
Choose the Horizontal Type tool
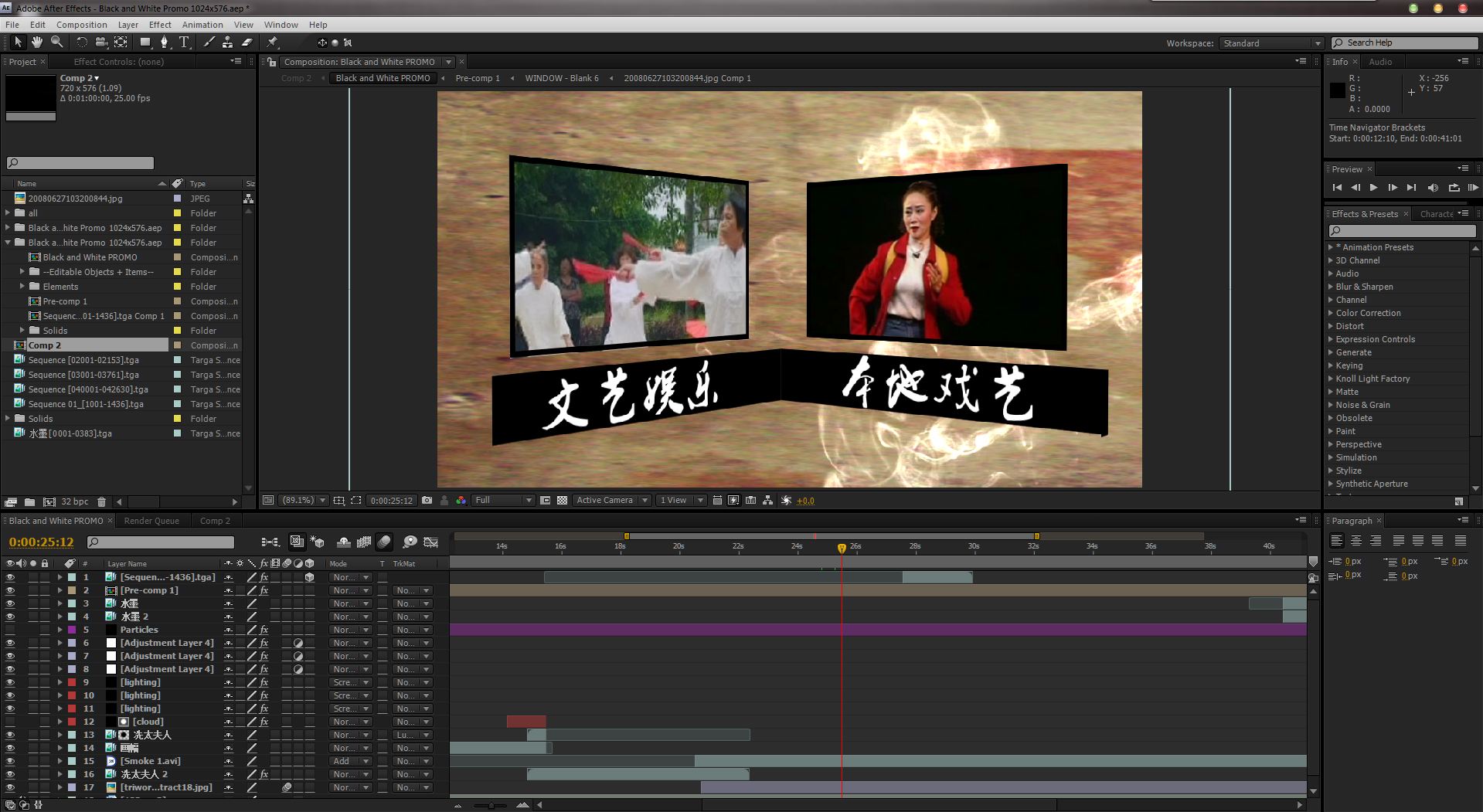pos(184,42)
